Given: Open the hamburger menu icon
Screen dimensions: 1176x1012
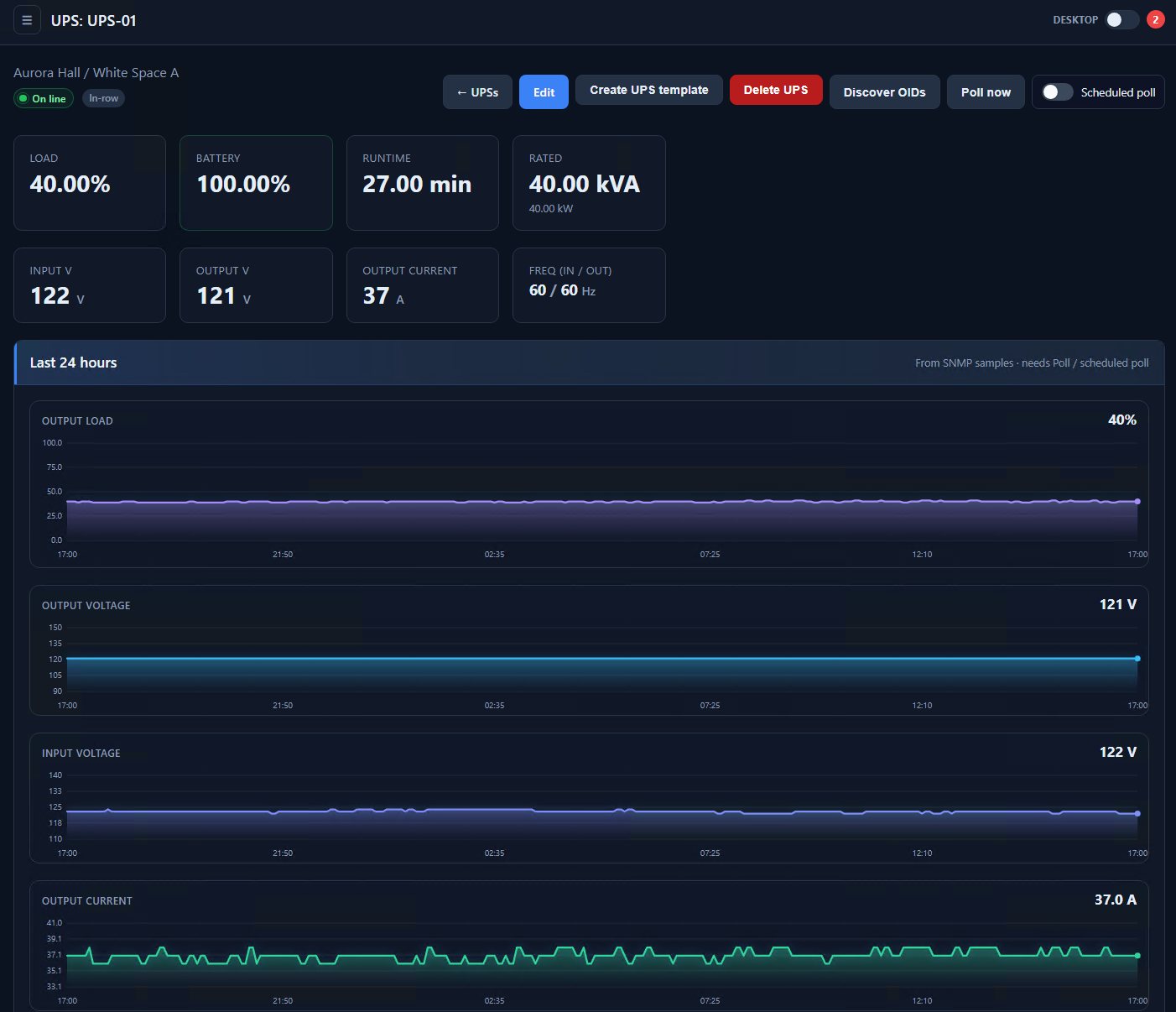Looking at the screenshot, I should pyautogui.click(x=27, y=20).
